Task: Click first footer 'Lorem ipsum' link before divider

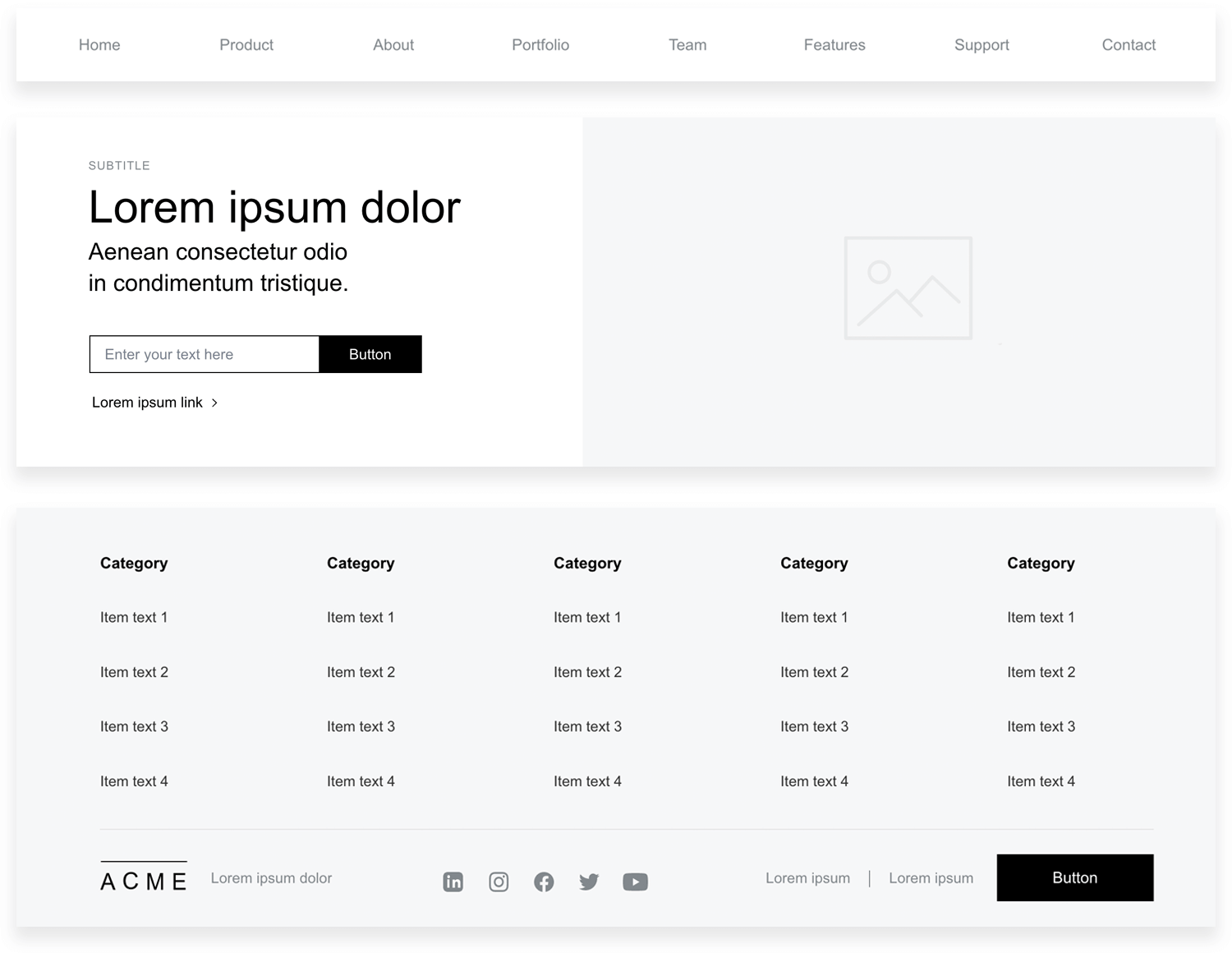Action: pos(808,878)
